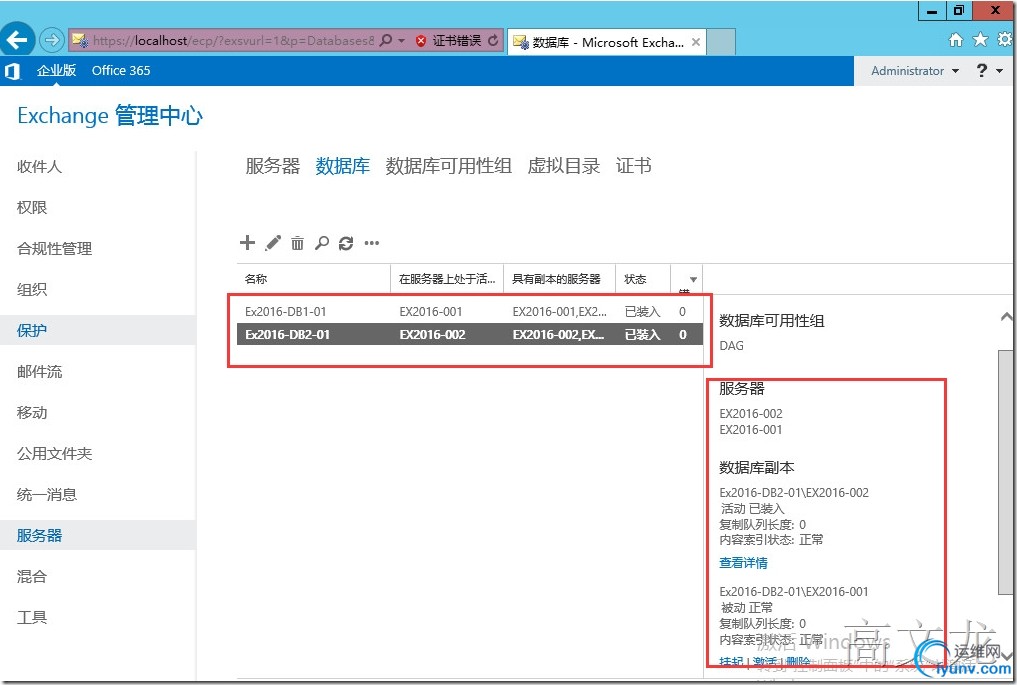Open 统一消息 in the left navigation
This screenshot has height=685, width=1017.
tap(47, 495)
